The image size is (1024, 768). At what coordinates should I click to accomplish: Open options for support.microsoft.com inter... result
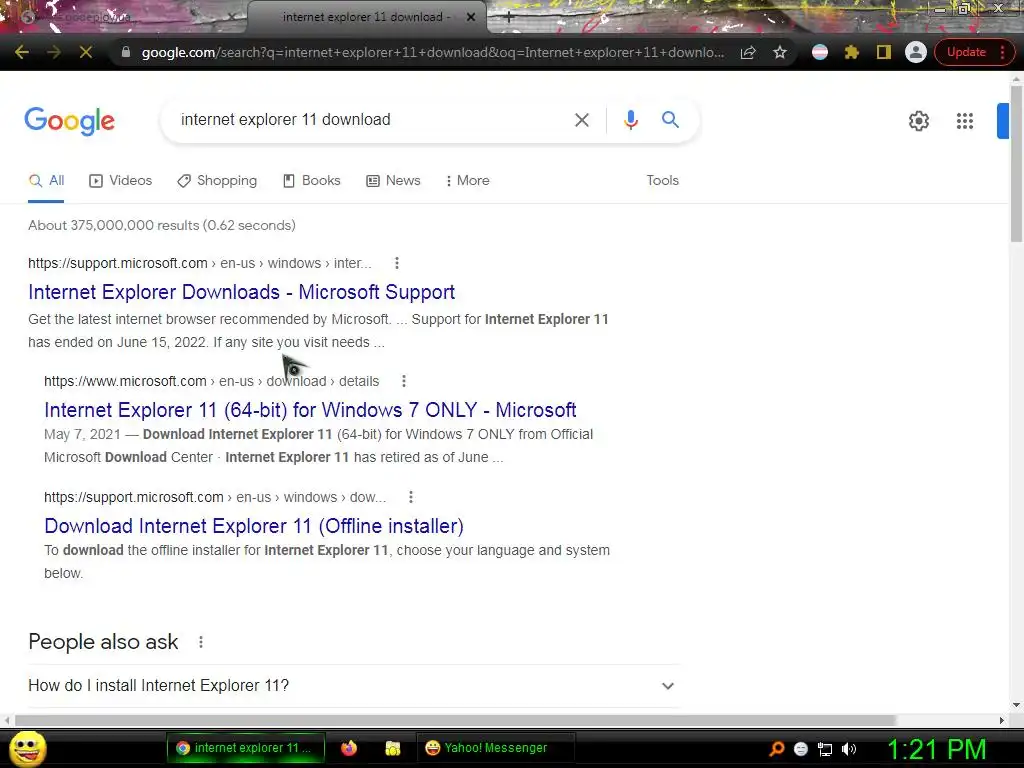click(x=396, y=263)
